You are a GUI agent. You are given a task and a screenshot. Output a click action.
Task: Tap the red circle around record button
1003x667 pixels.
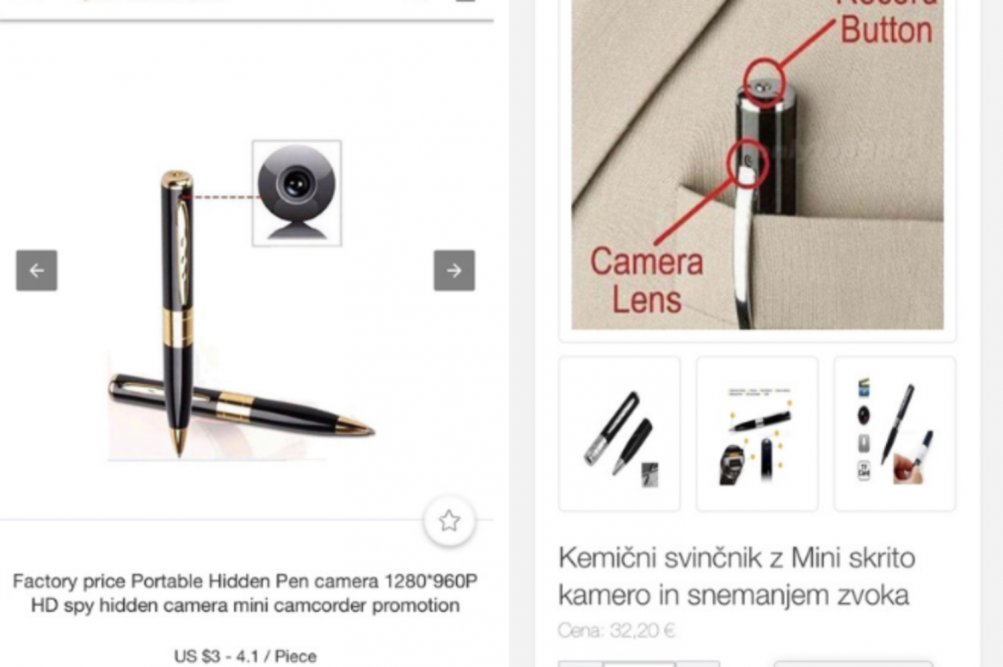764,79
